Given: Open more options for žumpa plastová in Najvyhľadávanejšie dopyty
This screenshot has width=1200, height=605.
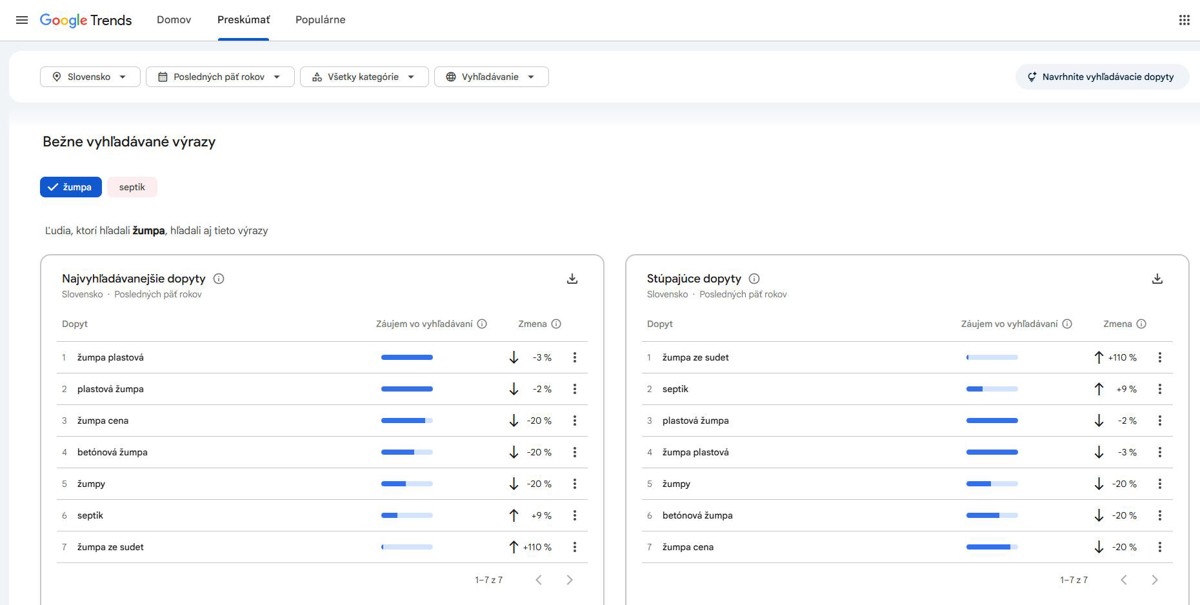Looking at the screenshot, I should [574, 357].
